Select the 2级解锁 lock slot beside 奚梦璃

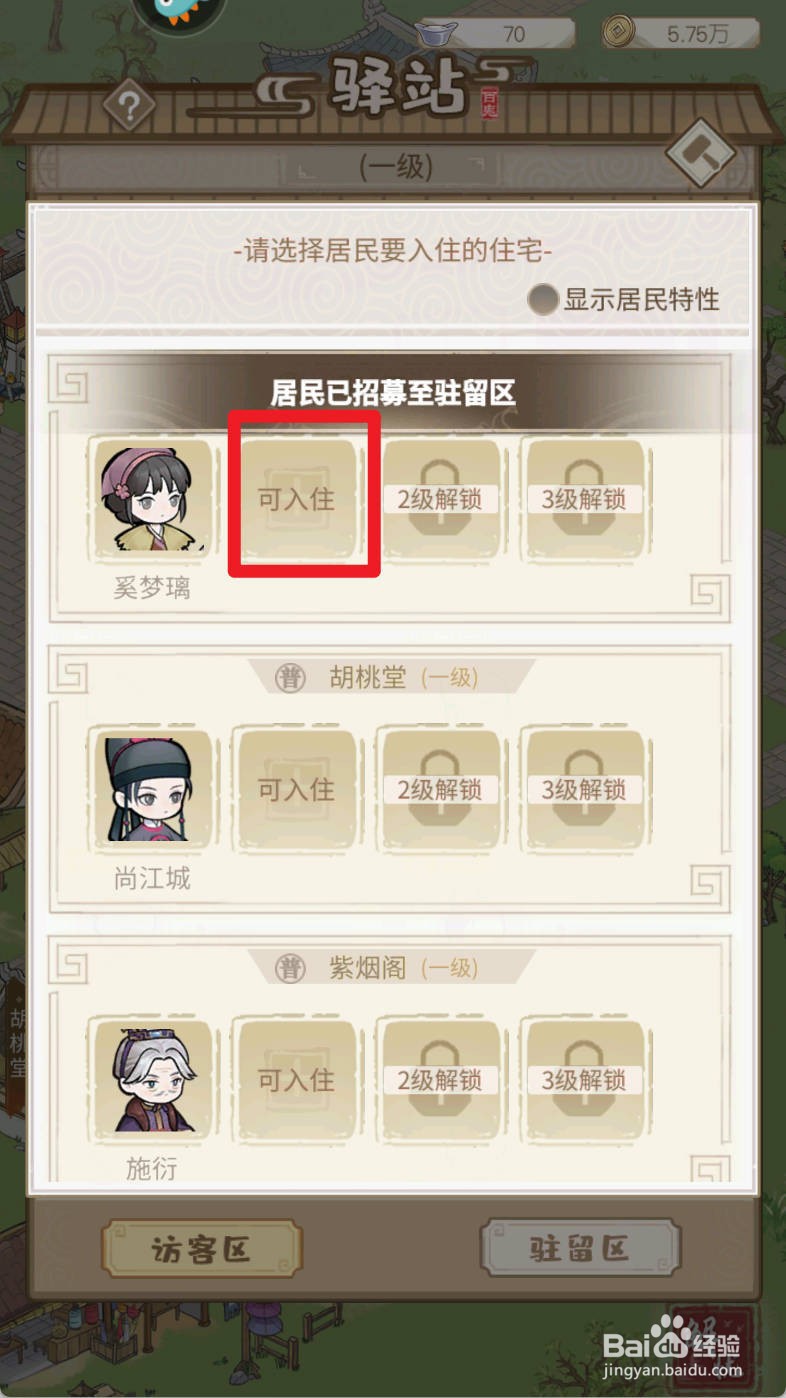pos(440,499)
